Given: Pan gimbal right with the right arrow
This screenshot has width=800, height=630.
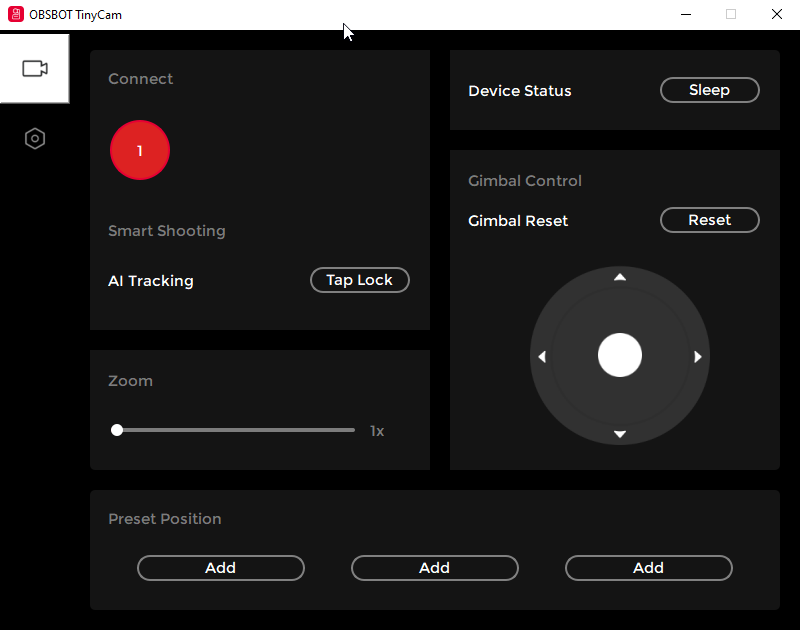Looking at the screenshot, I should (x=697, y=357).
